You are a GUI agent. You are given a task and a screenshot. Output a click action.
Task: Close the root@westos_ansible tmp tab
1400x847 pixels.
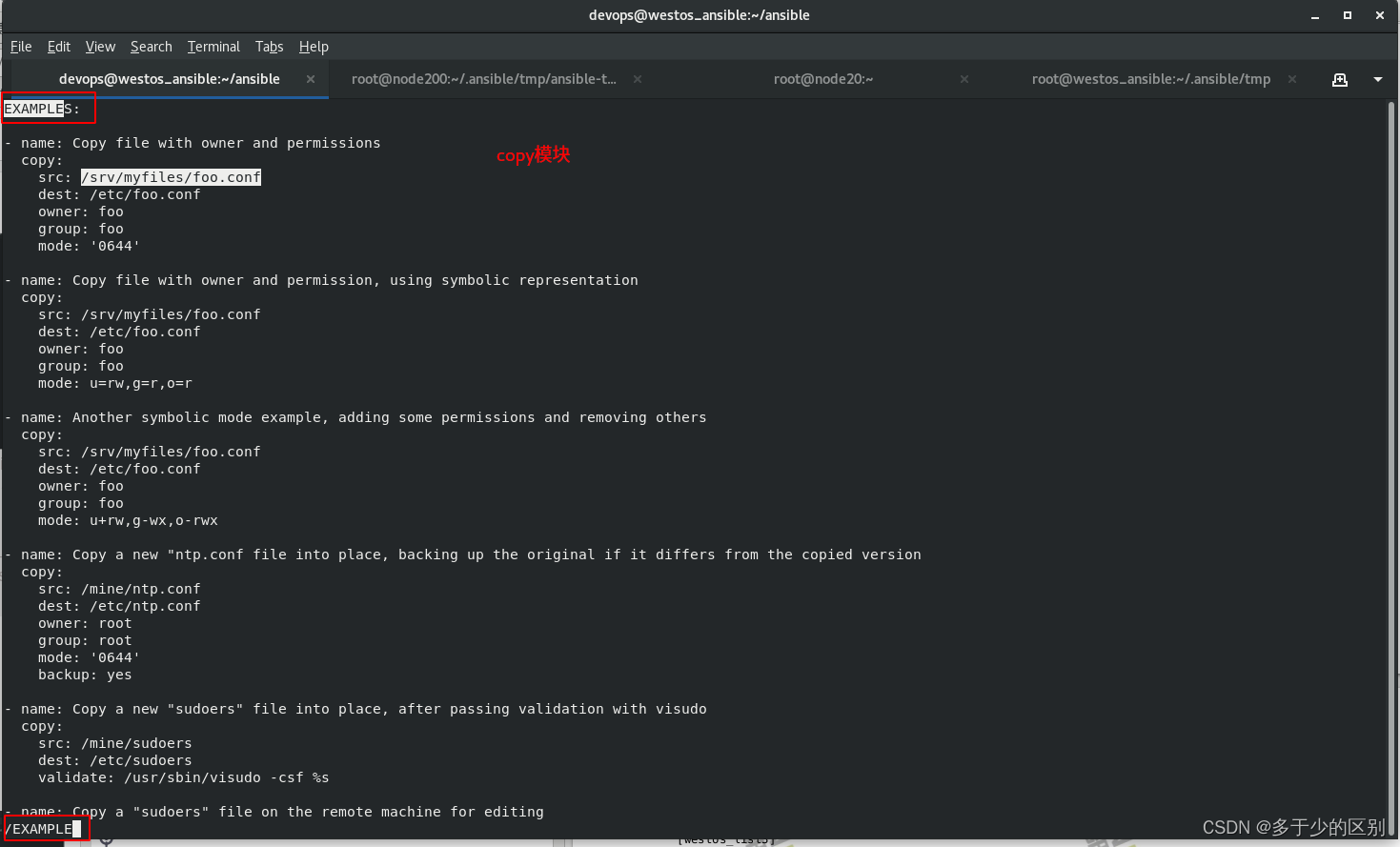pyautogui.click(x=1292, y=79)
